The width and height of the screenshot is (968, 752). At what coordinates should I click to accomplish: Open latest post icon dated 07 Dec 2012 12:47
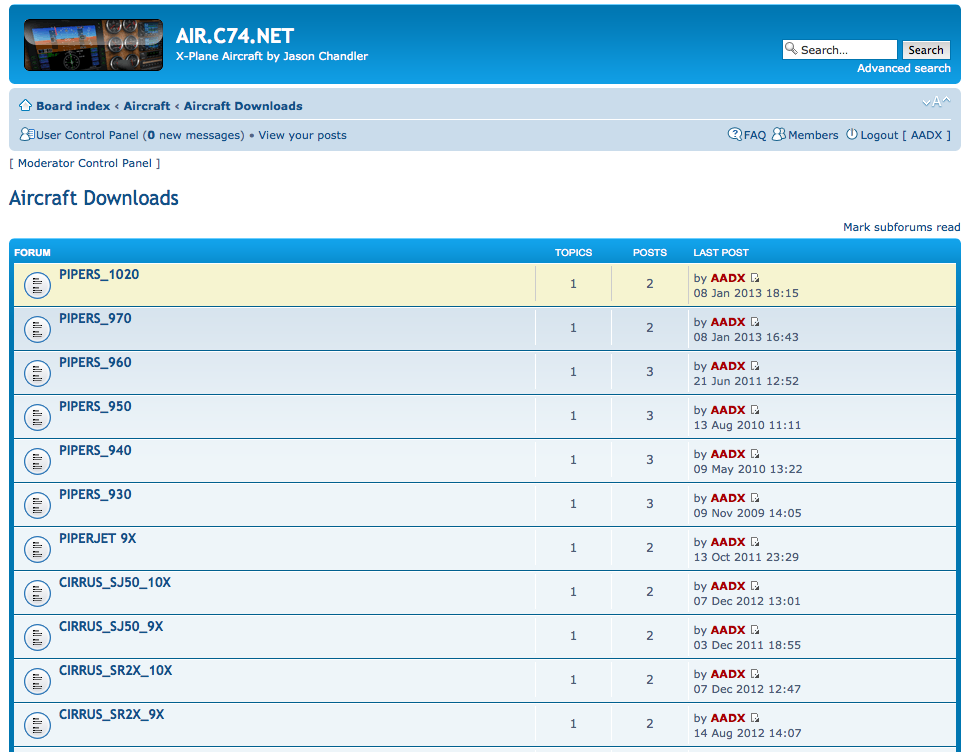755,674
